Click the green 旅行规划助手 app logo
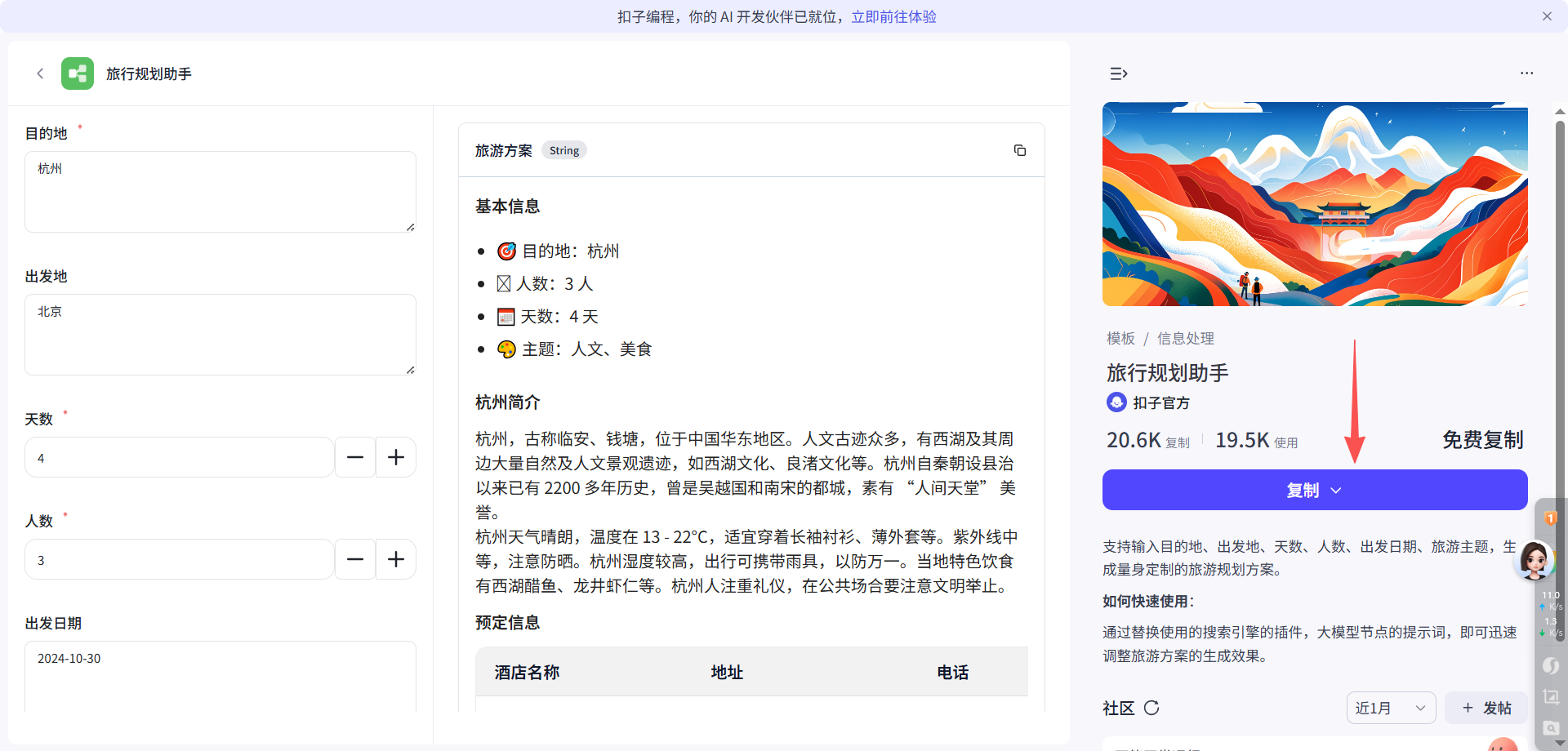Viewport: 1568px width, 751px height. (x=78, y=73)
